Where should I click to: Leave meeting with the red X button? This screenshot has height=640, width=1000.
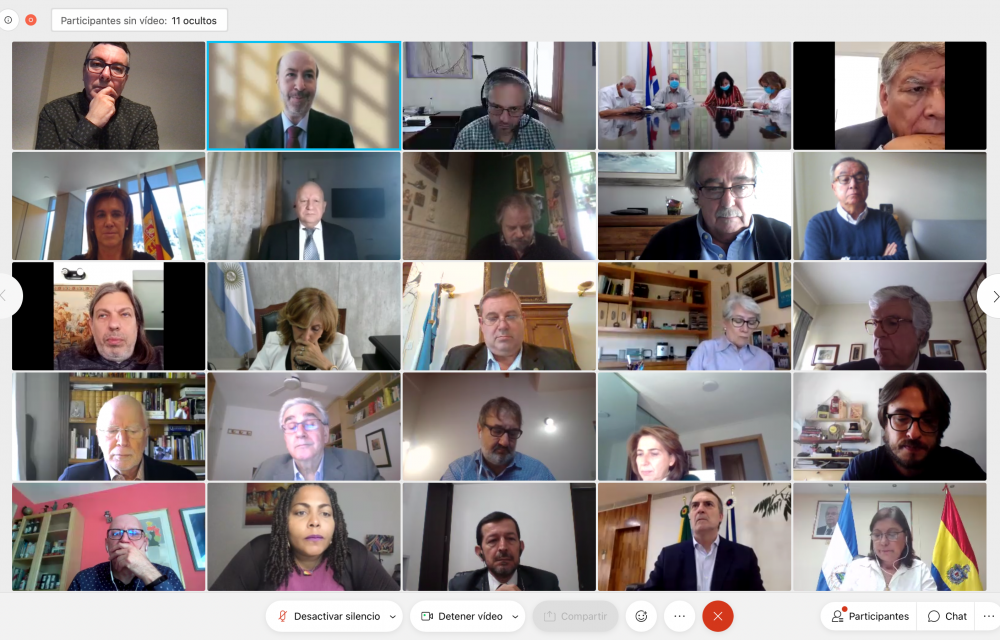717,616
